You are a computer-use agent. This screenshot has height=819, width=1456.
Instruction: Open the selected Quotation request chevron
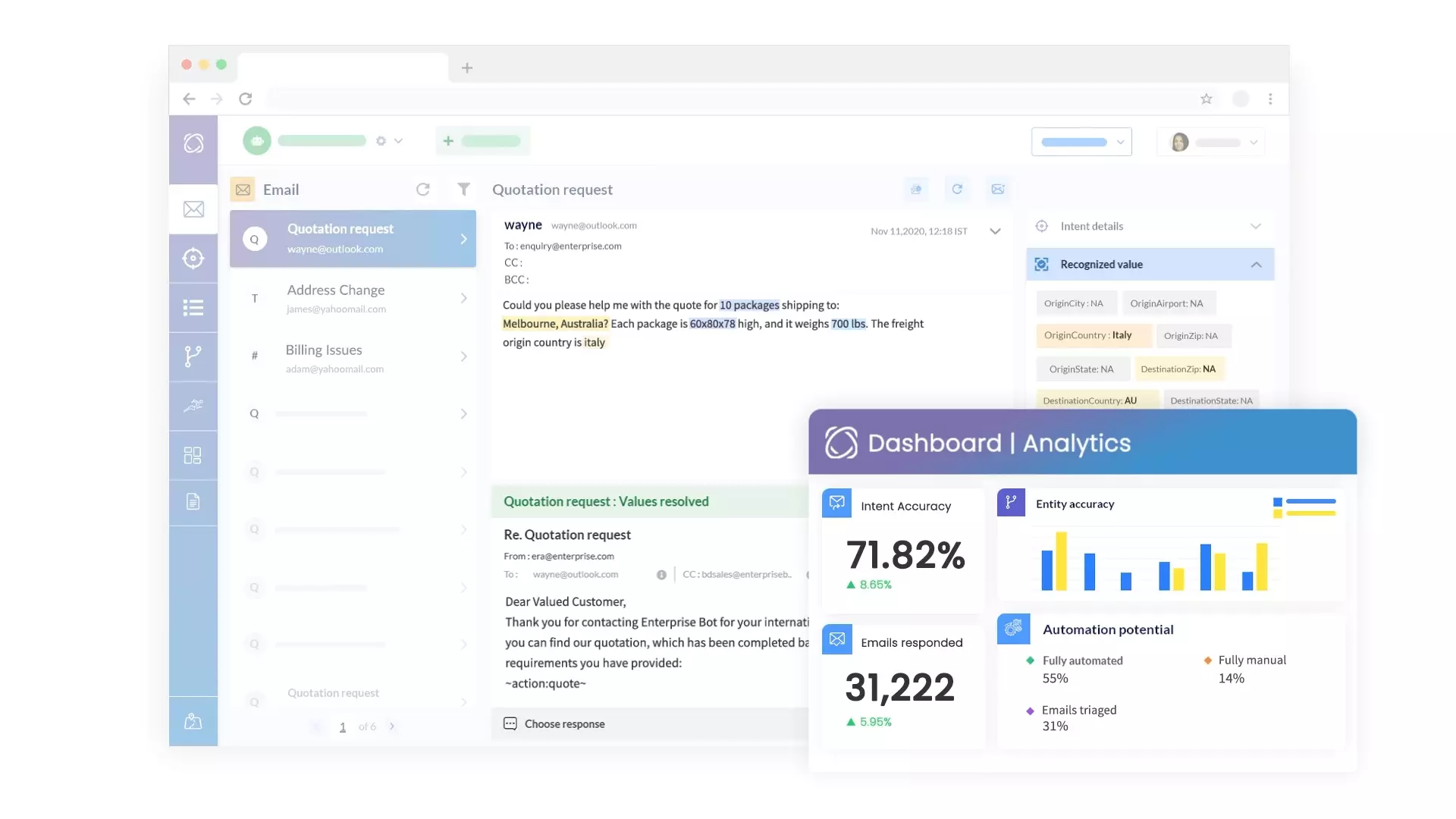coord(463,239)
